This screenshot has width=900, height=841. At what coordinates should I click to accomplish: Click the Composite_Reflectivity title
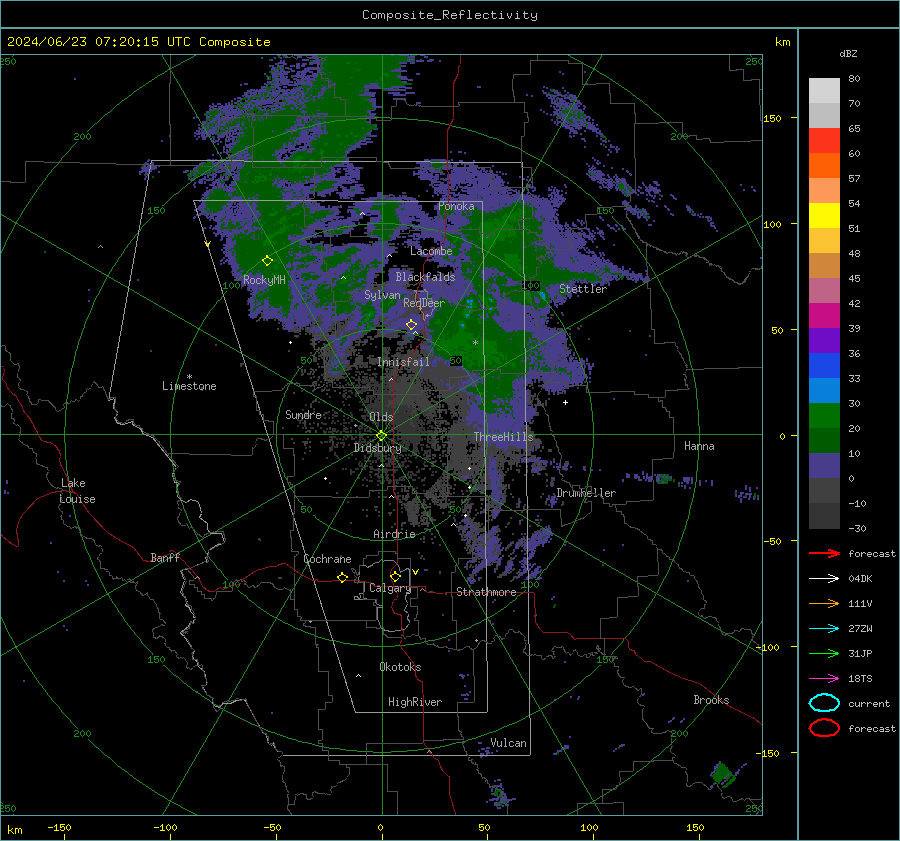point(450,15)
